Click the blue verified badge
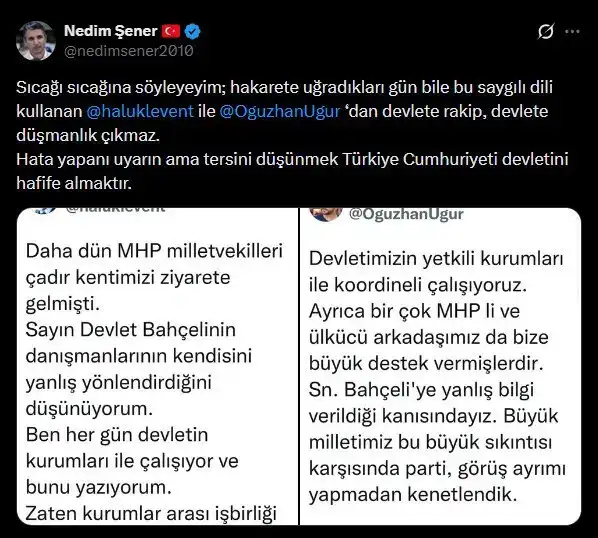598x538 pixels. click(193, 32)
